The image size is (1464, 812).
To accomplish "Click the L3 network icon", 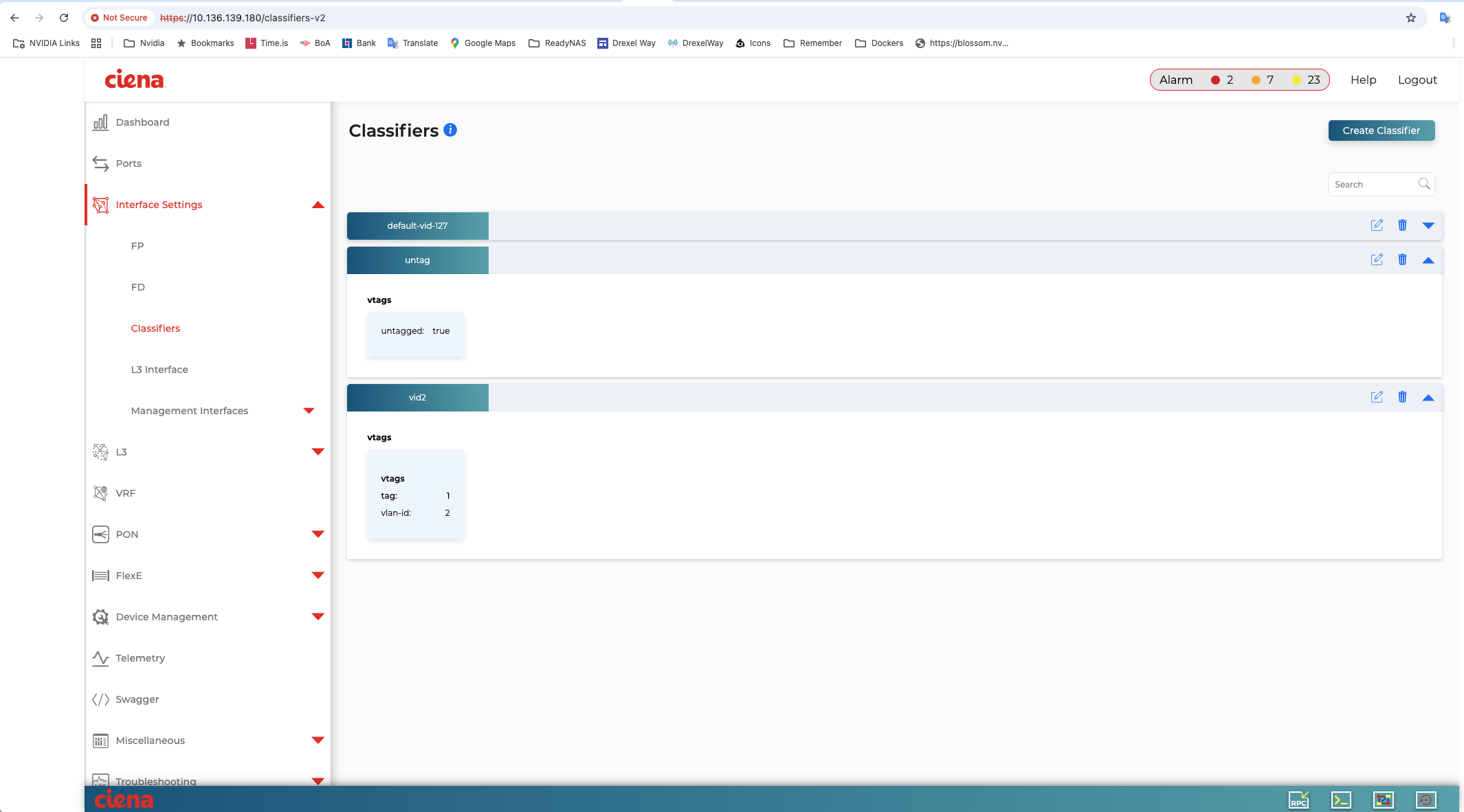I will tap(100, 452).
